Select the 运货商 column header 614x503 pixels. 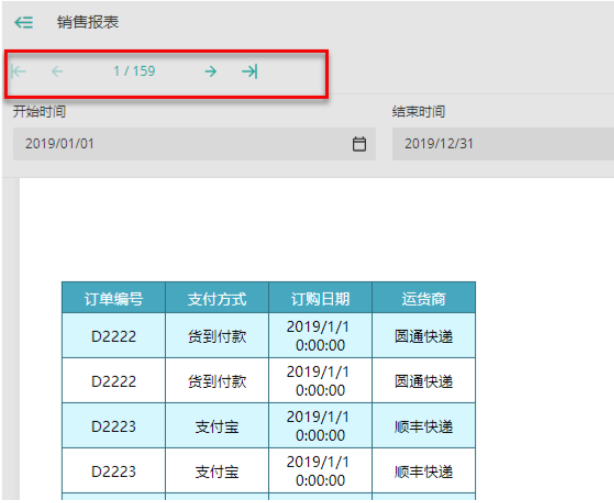tap(423, 298)
